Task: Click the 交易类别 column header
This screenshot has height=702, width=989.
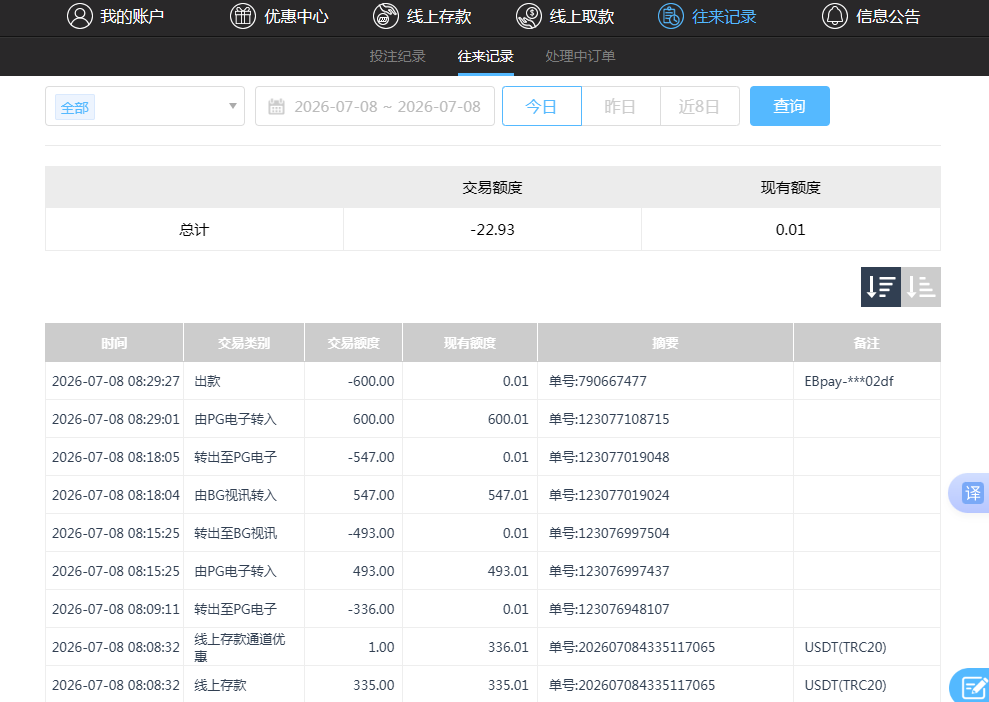Action: pyautogui.click(x=244, y=342)
